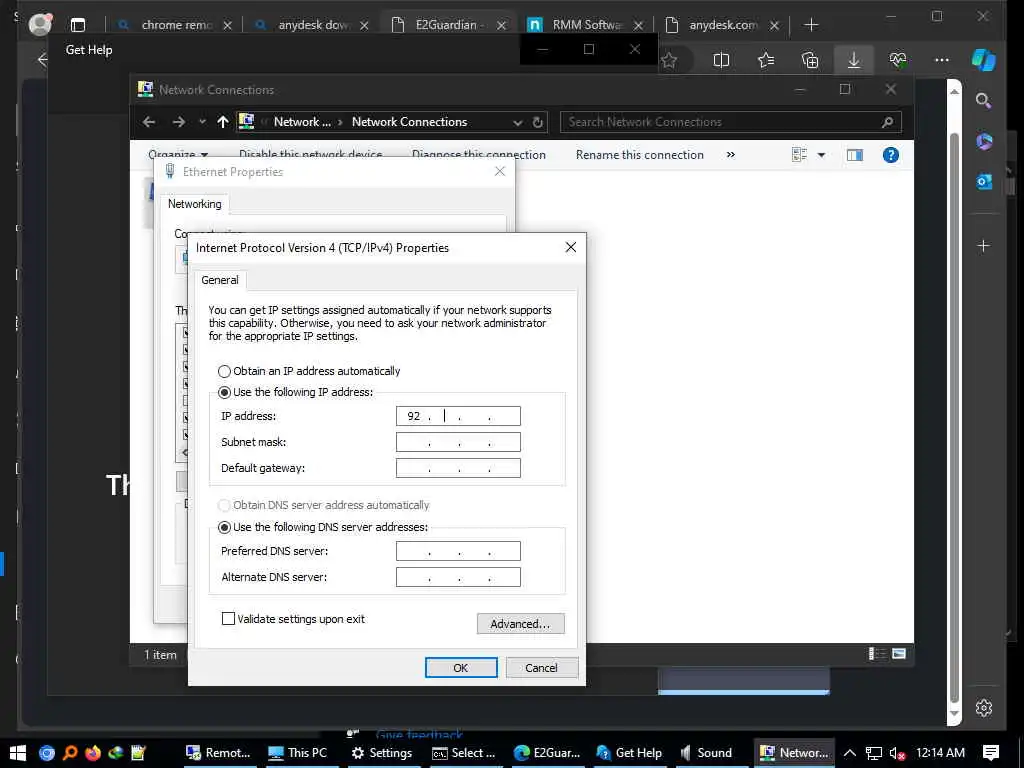Viewport: 1024px width, 768px height.
Task: Show hidden system tray icons
Action: [x=850, y=753]
